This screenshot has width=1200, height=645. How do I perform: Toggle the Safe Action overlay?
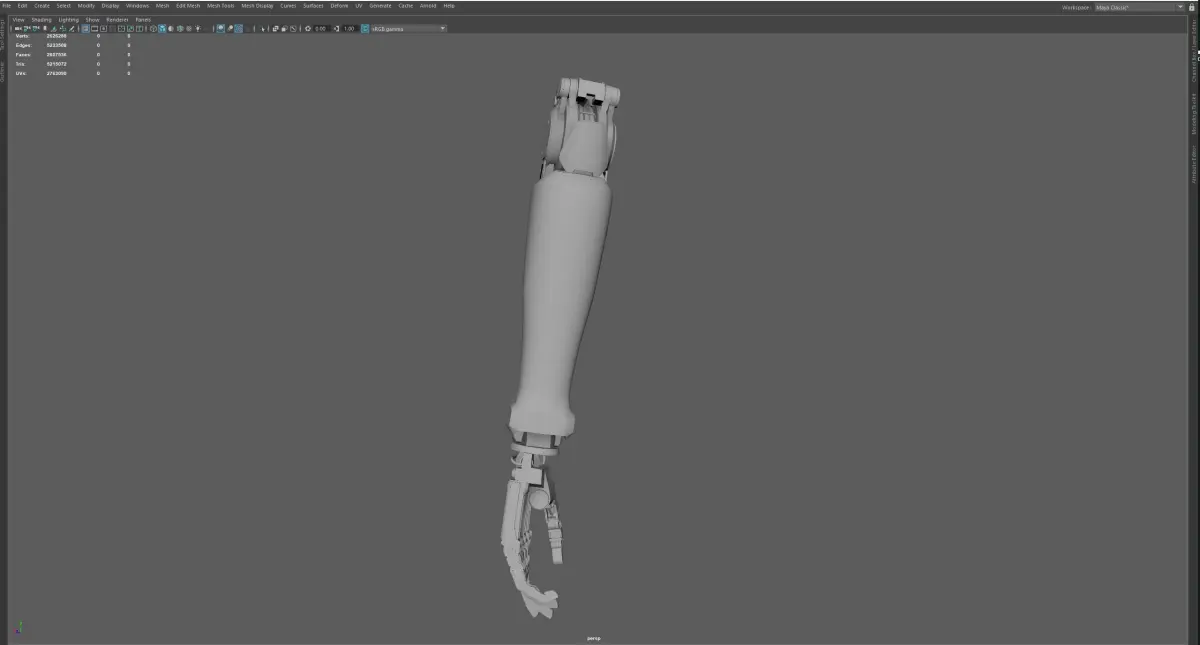130,28
